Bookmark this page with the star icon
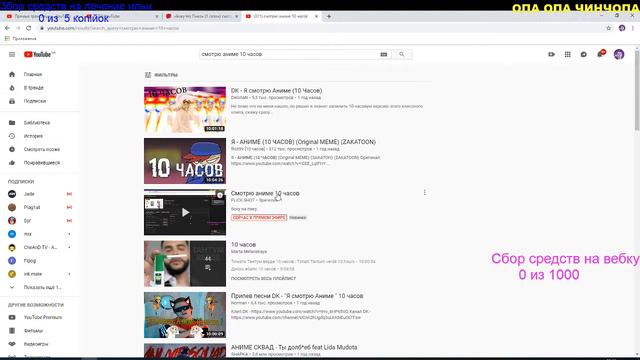Image resolution: width=640 pixels, height=360 pixels. (x=609, y=28)
